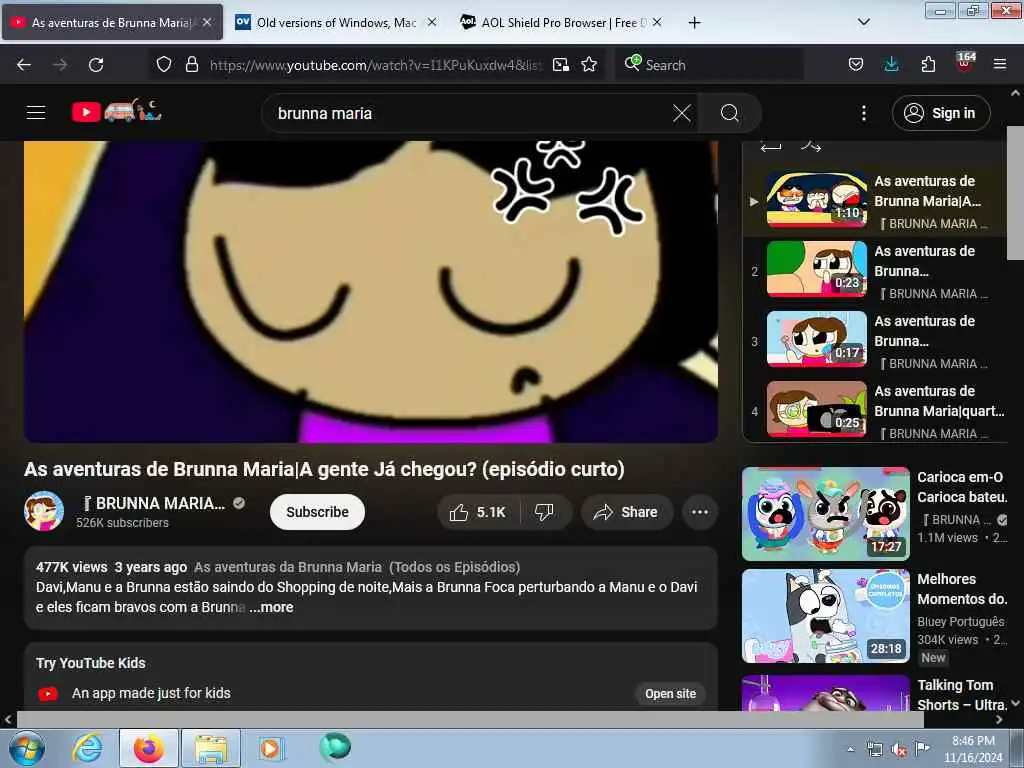Subscribe to the BRUNNA MARIA channel
The image size is (1024, 768).
pyautogui.click(x=317, y=512)
